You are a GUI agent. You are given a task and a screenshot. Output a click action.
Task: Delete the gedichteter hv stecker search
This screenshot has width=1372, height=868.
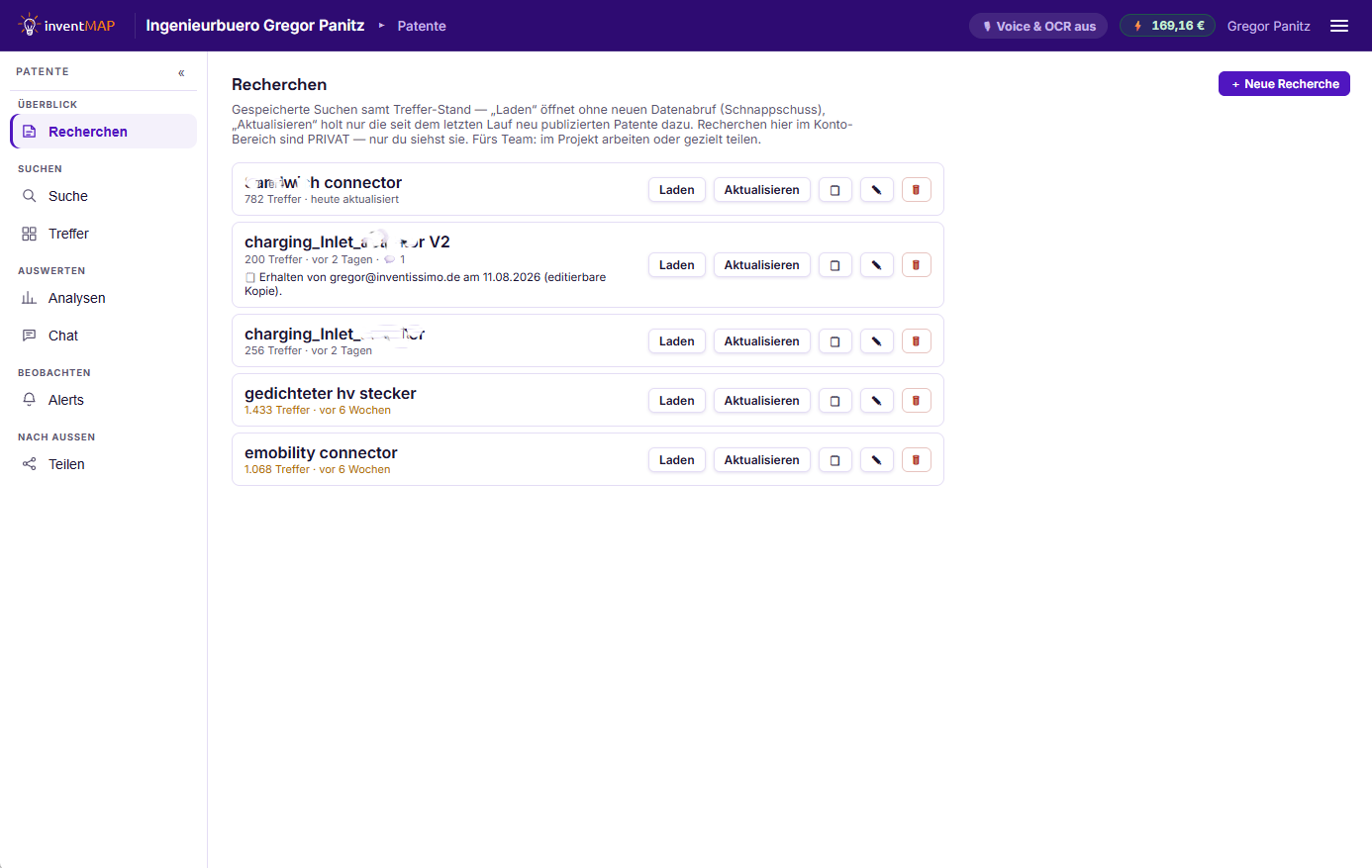point(917,401)
